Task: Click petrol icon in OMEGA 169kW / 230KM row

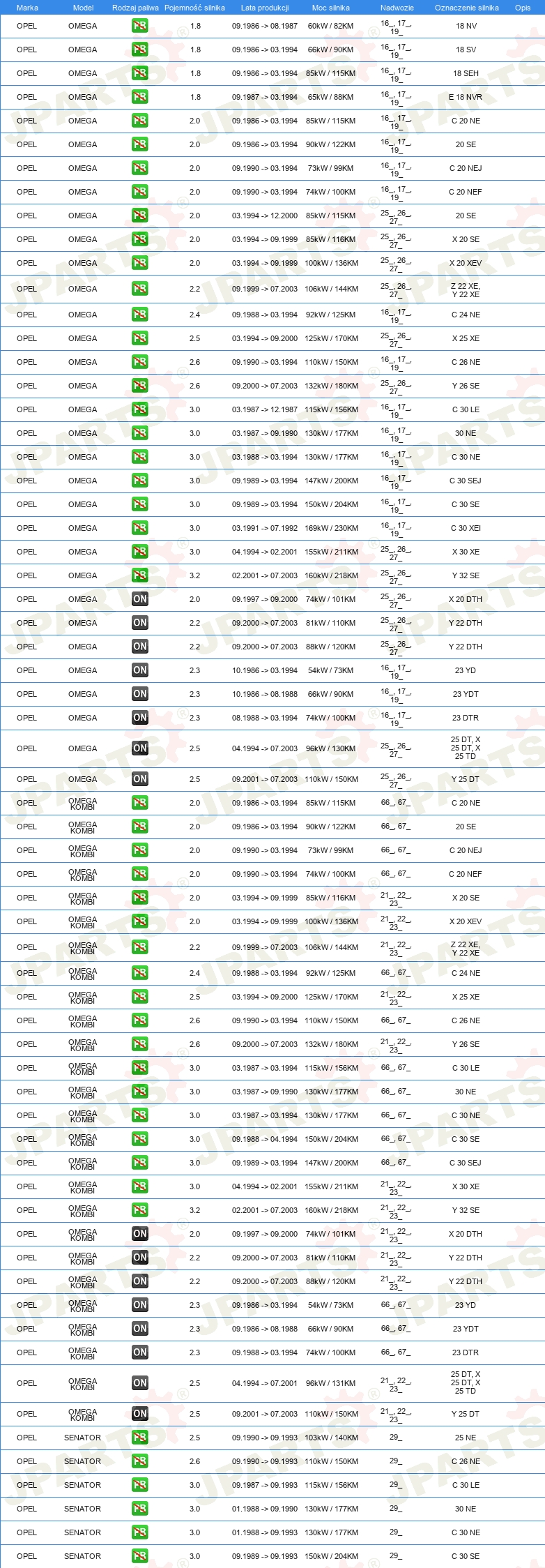Action: point(139,528)
